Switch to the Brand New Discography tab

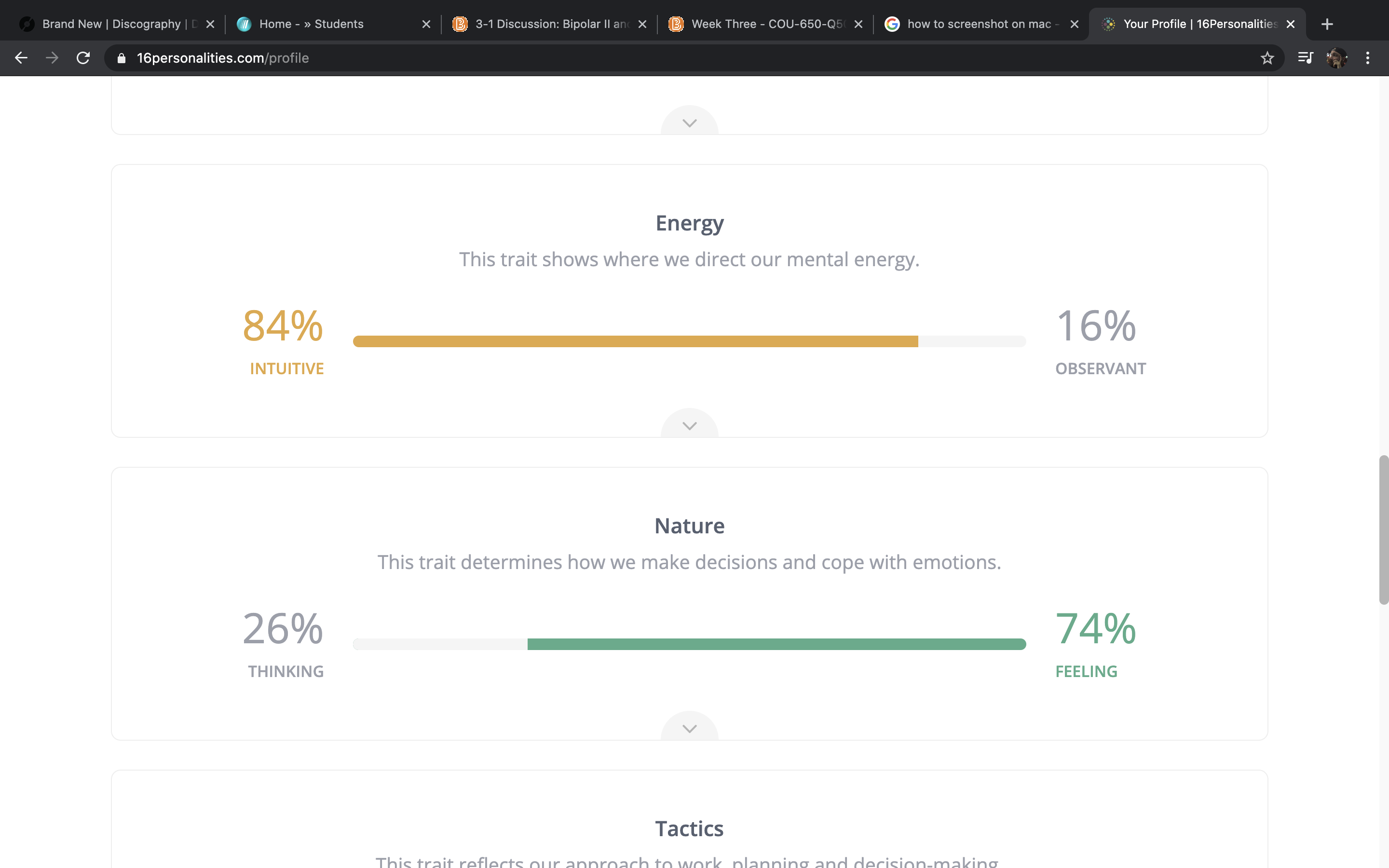coord(111,24)
